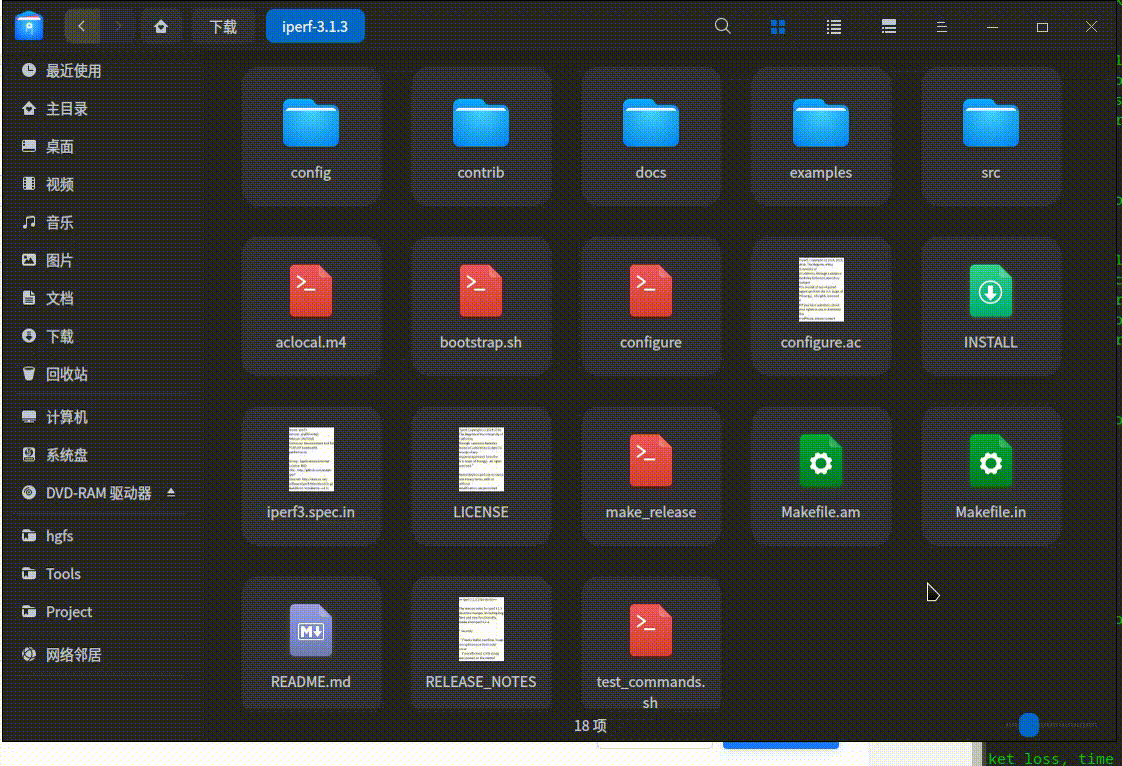Open the contrib folder
This screenshot has height=766, width=1122.
coord(481,137)
